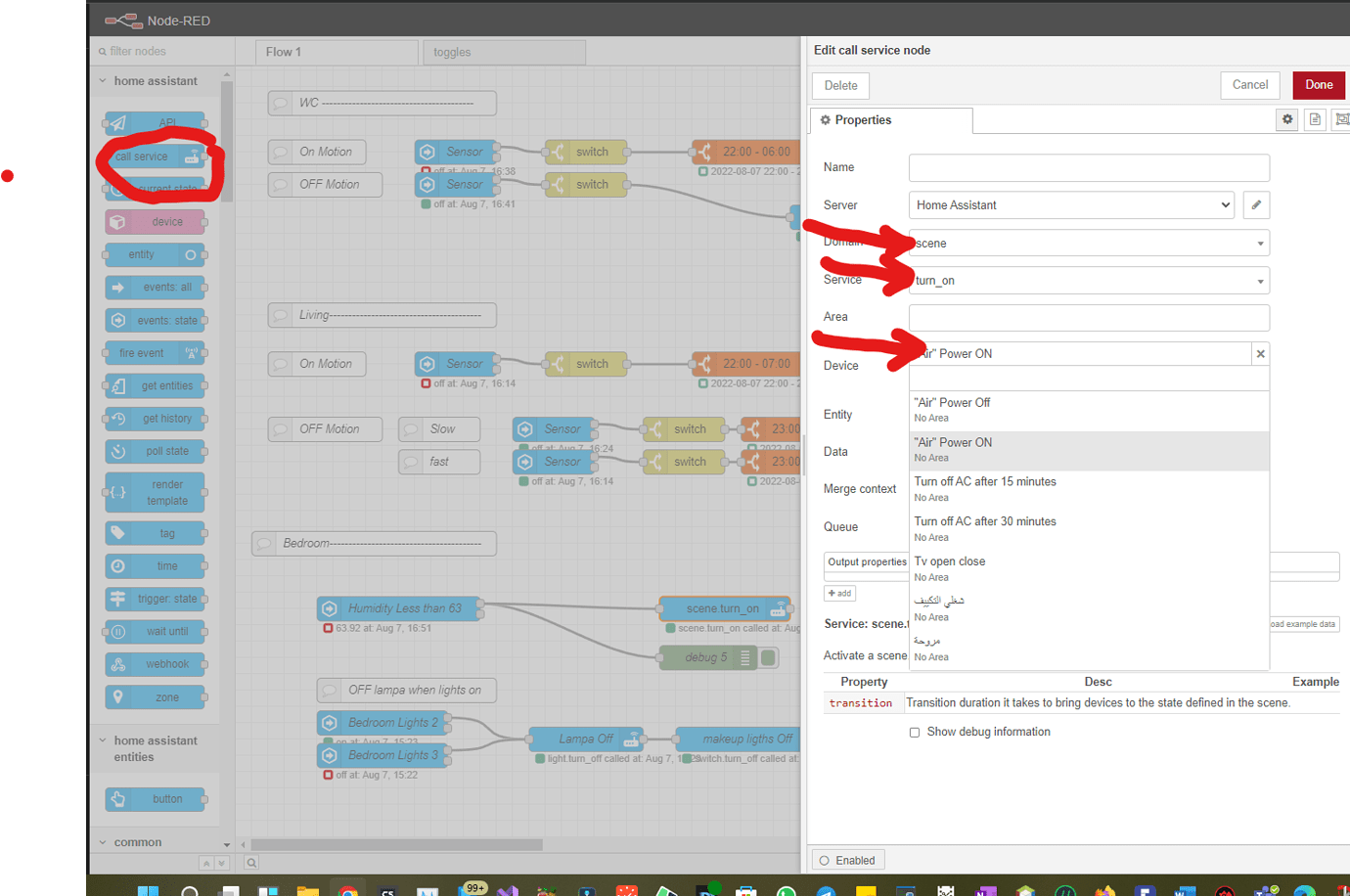Delete the call service node

click(x=840, y=86)
